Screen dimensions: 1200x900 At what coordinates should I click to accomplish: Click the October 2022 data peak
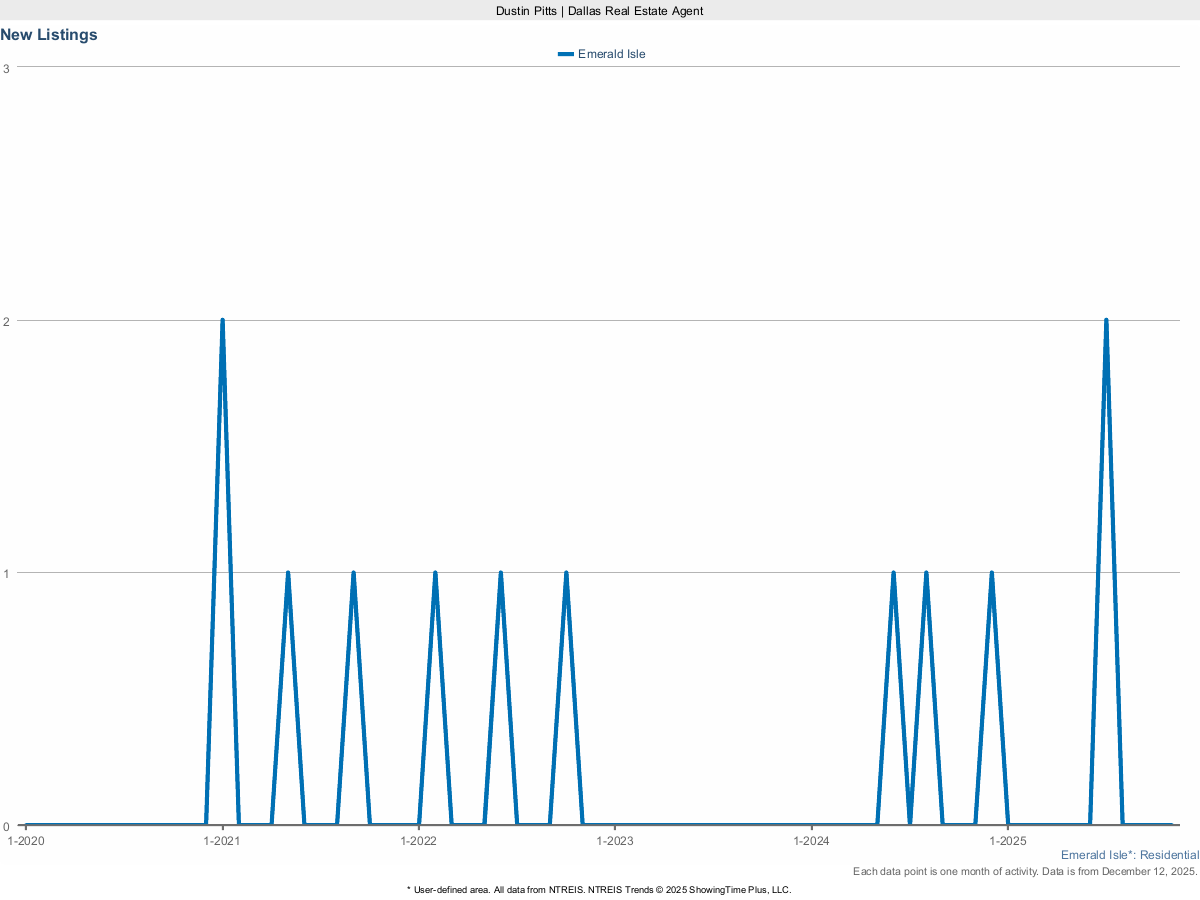click(566, 573)
